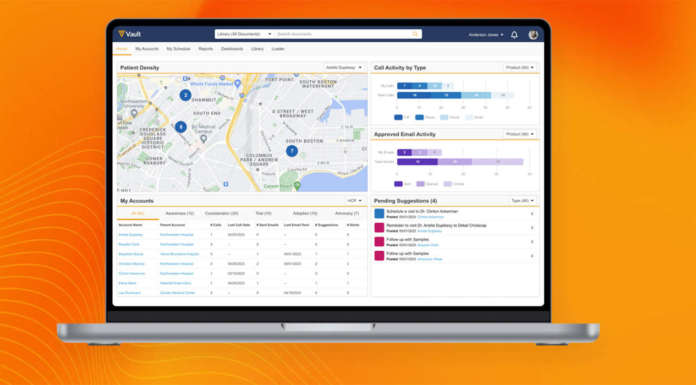Click dark purple legend swatch in Email Activity
Image resolution: width=696 pixels, height=385 pixels.
(398, 184)
